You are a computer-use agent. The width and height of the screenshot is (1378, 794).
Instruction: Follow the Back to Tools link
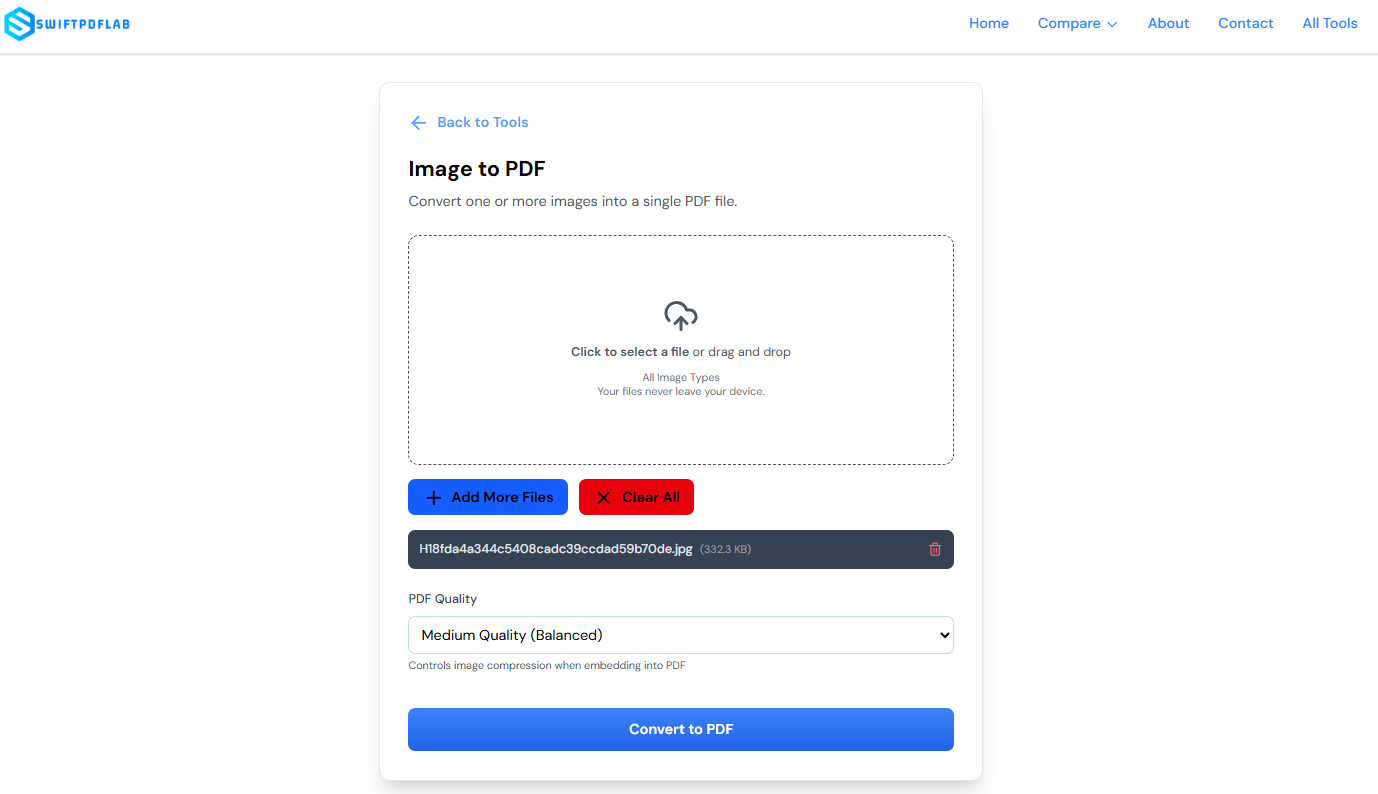click(482, 122)
